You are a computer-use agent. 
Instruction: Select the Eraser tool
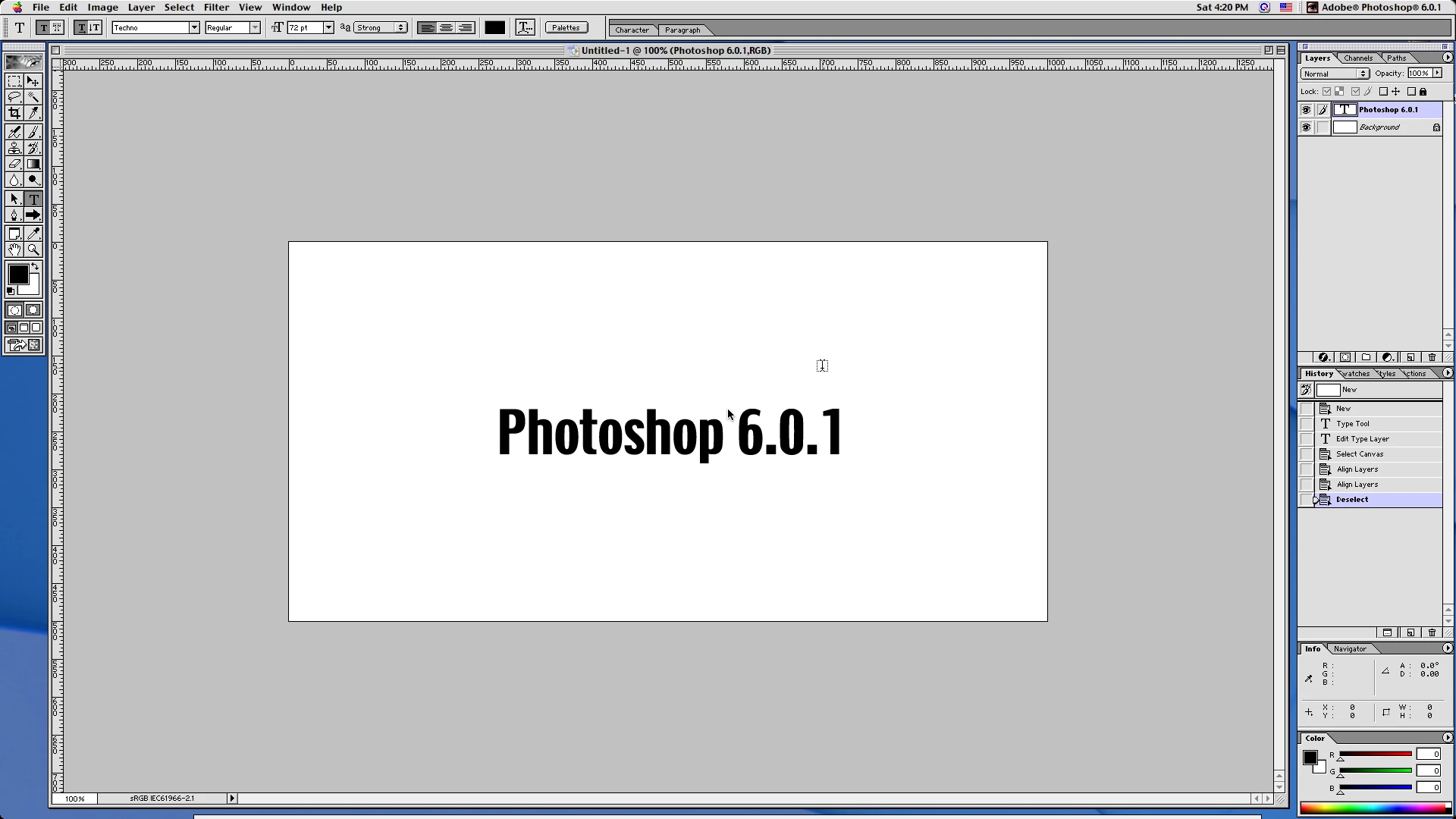click(14, 164)
